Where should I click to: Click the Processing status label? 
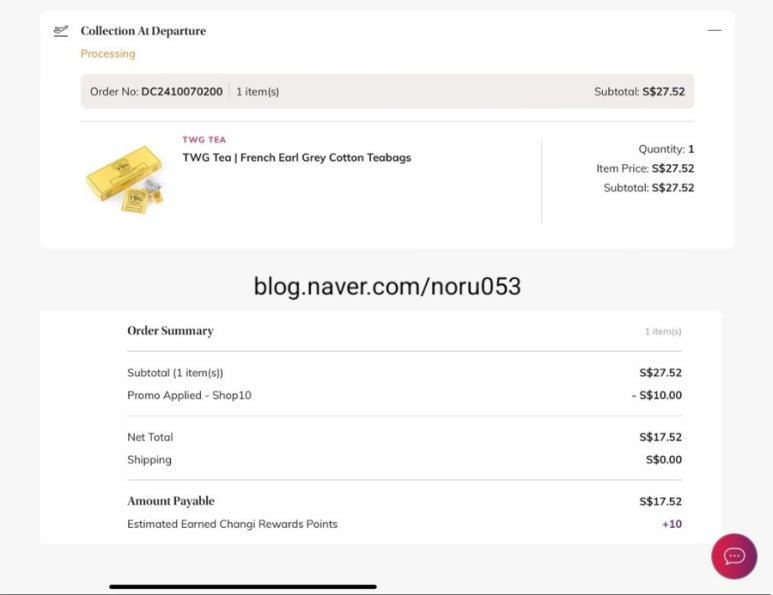108,54
